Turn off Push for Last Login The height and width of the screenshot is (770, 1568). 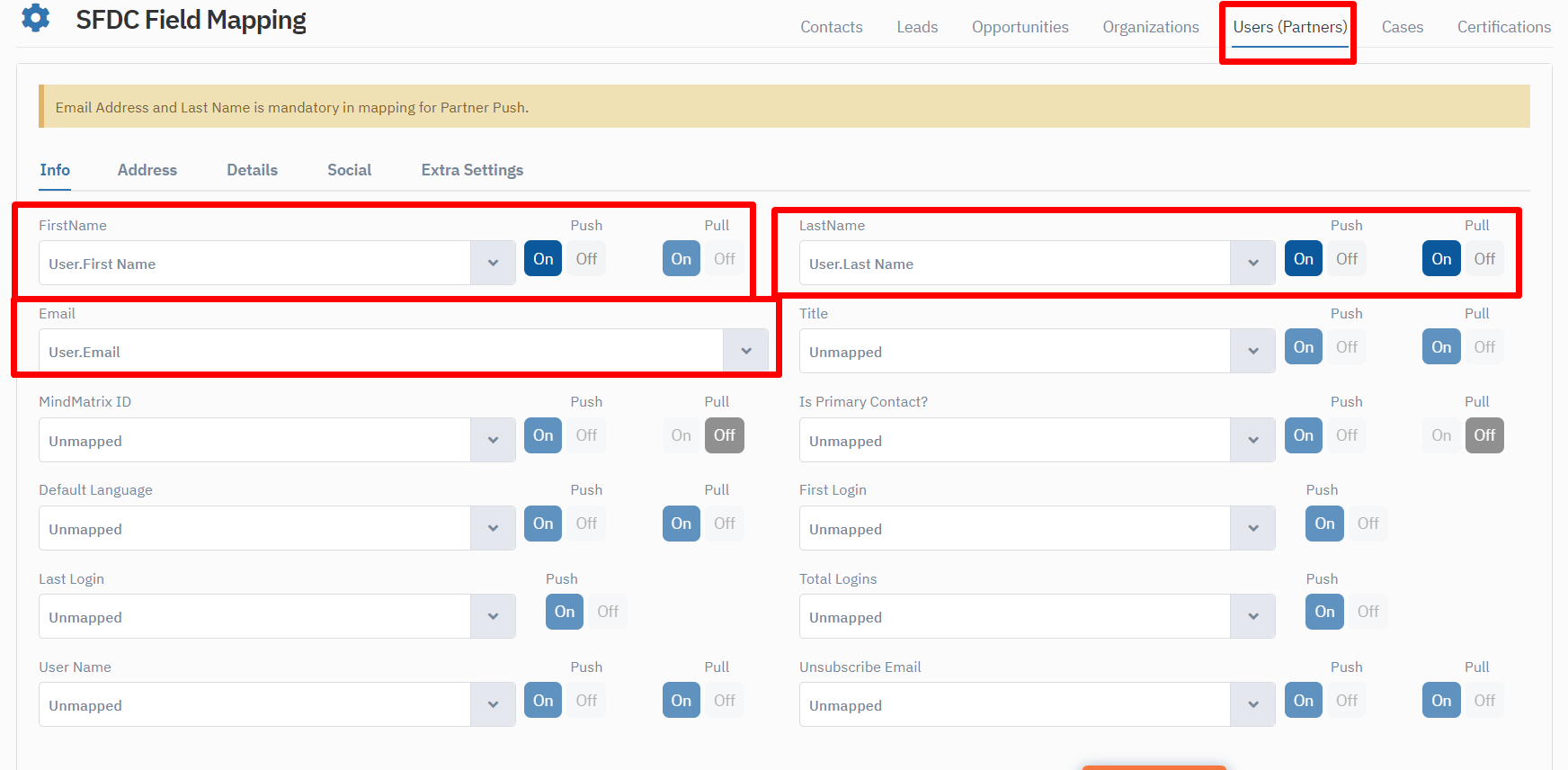[608, 612]
